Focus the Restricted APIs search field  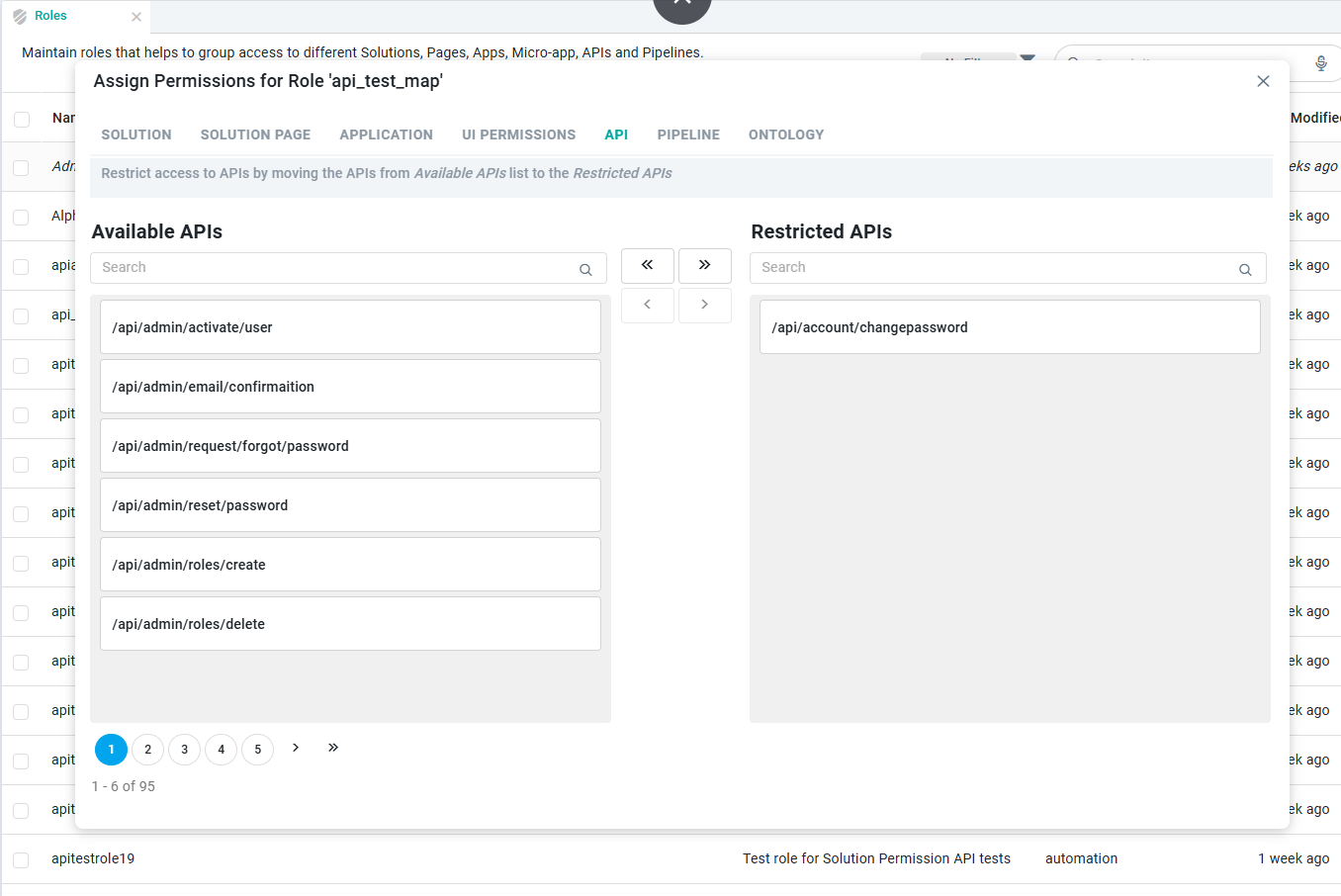(x=1008, y=268)
